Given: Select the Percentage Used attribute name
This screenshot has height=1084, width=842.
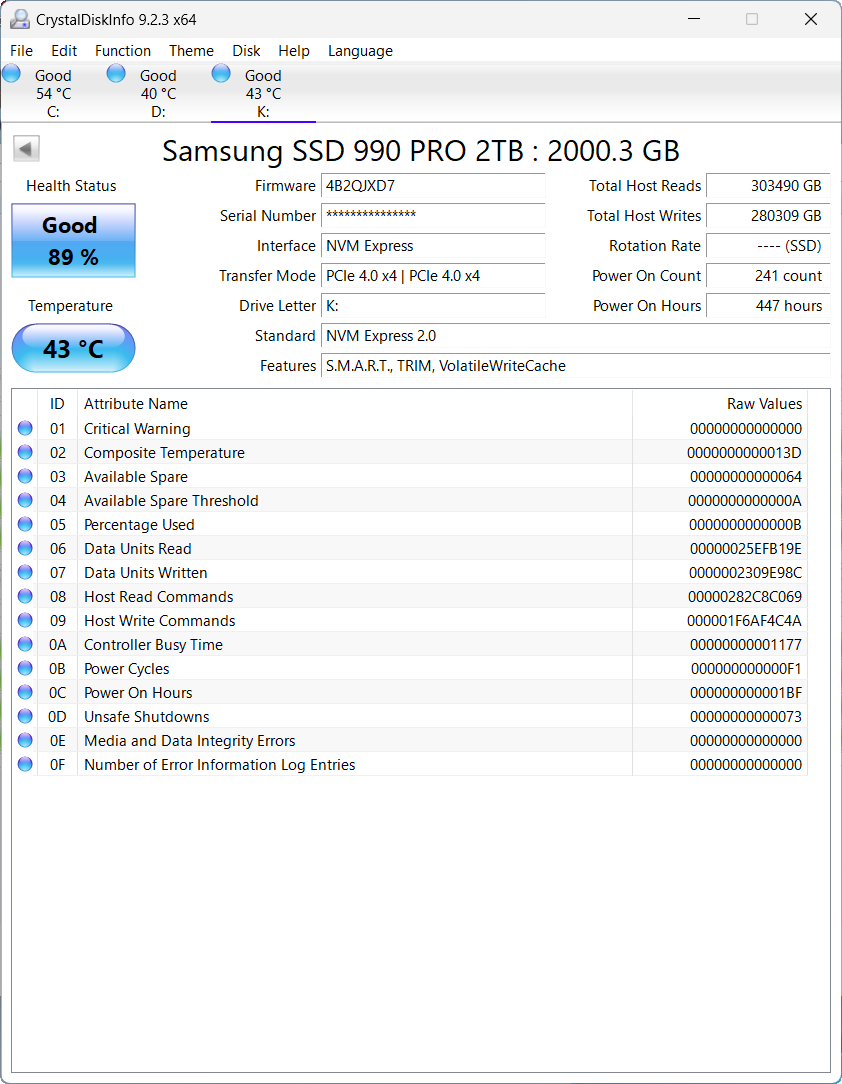Looking at the screenshot, I should point(139,525).
